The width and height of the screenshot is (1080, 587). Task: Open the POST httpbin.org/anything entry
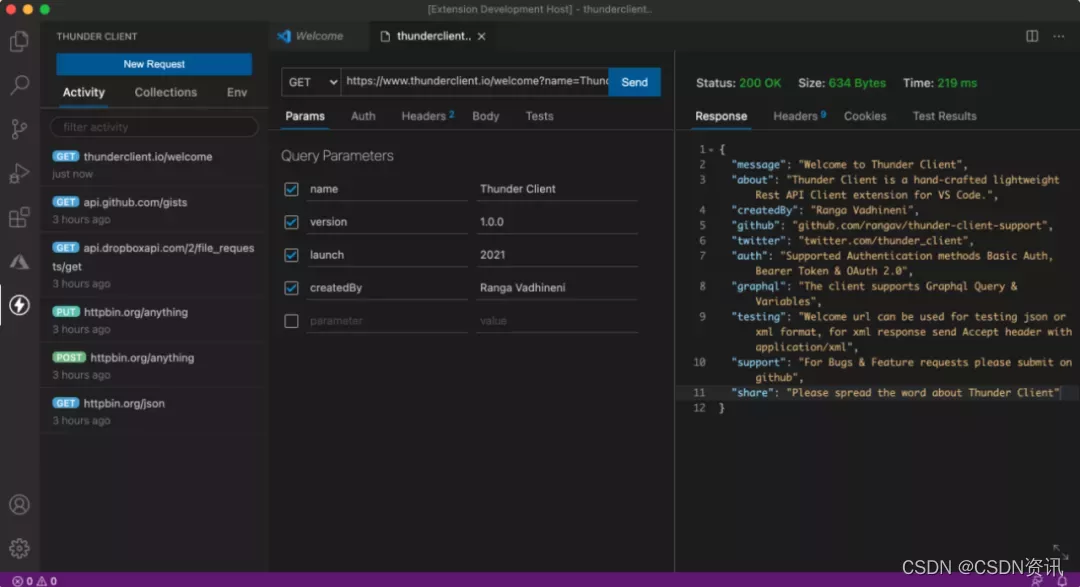pos(154,366)
